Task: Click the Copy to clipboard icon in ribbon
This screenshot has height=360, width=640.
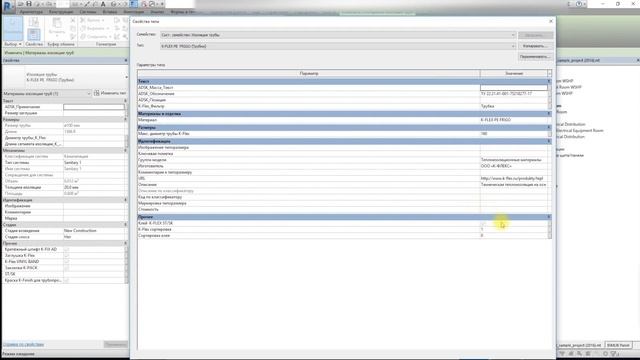Action: pos(73,28)
